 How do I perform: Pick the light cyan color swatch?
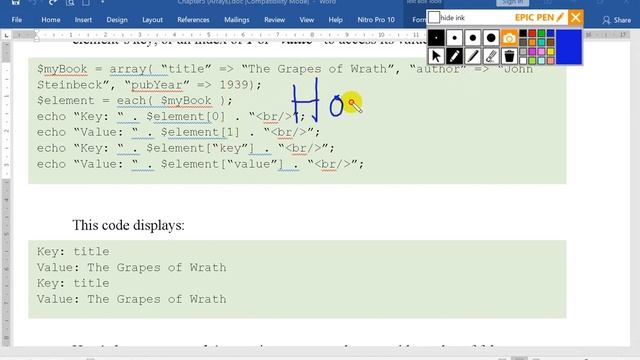coord(542,61)
